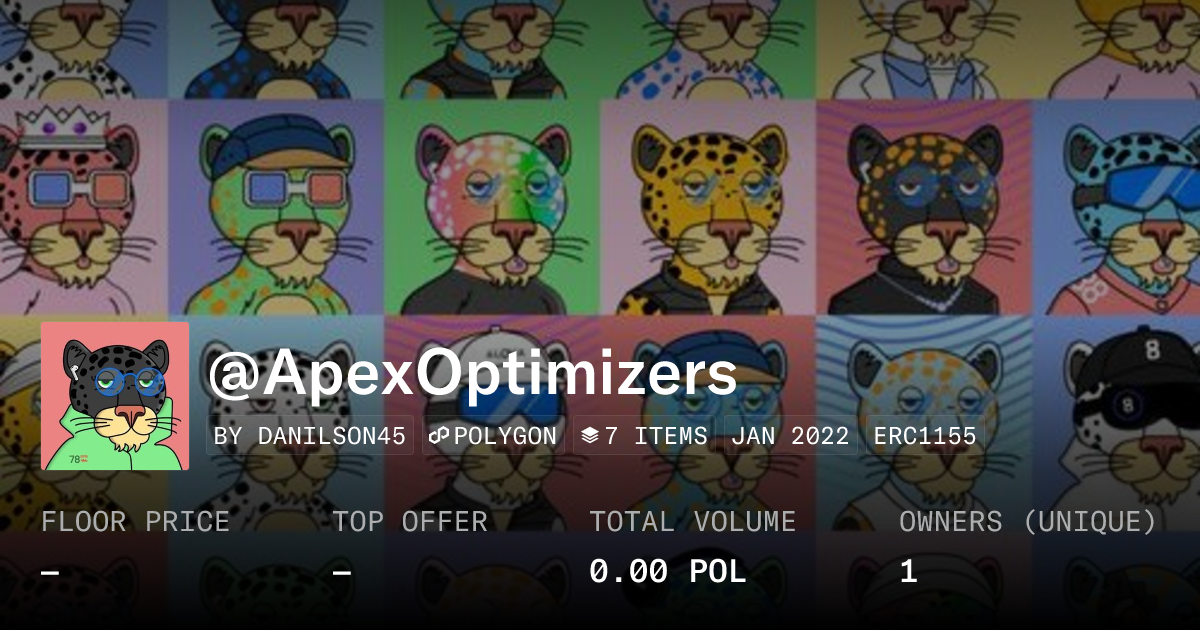This screenshot has width=1200, height=630.
Task: Open the cat wearing 8-ball black cap
Action: 1116,422
